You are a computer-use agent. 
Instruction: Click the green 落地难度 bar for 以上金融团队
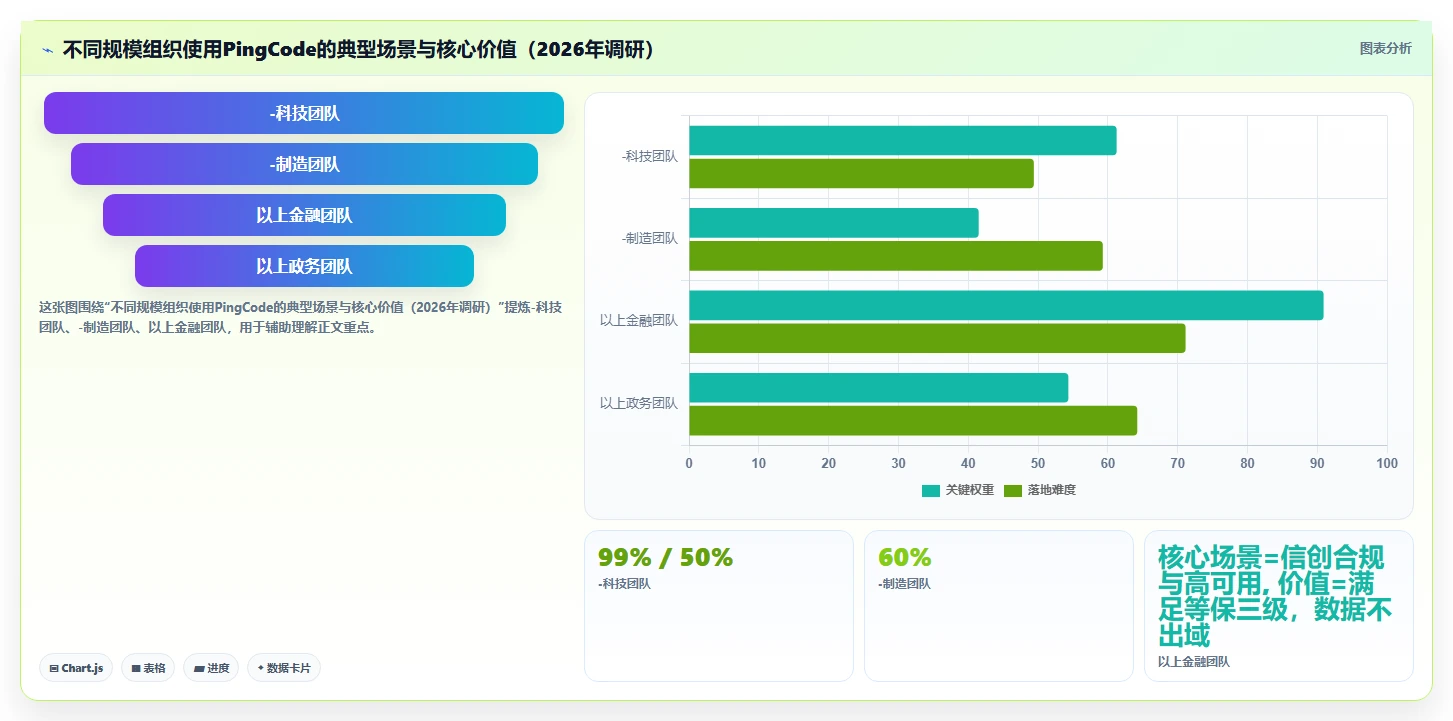937,338
